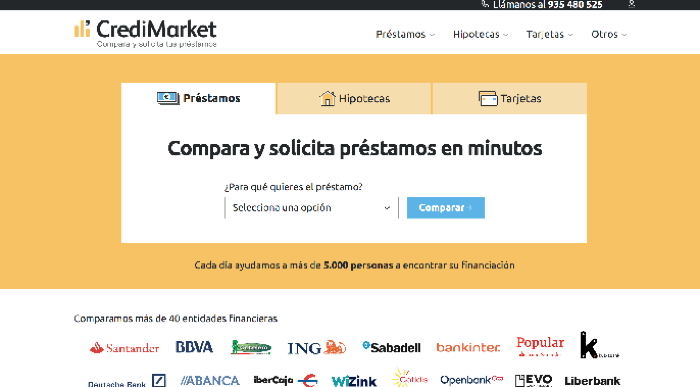Click the EVO bank logo
700x387 pixels.
tap(534, 380)
